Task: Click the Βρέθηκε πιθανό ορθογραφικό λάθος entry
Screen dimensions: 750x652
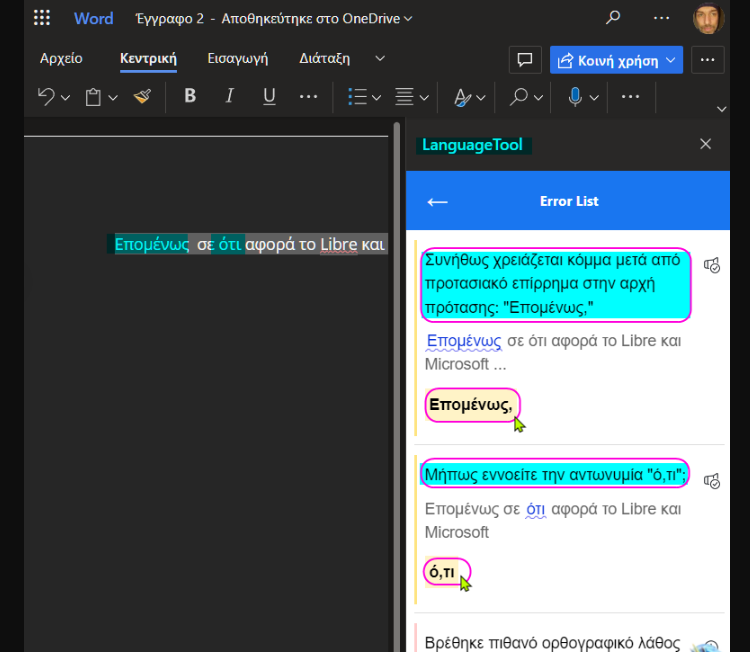Action: click(x=552, y=642)
